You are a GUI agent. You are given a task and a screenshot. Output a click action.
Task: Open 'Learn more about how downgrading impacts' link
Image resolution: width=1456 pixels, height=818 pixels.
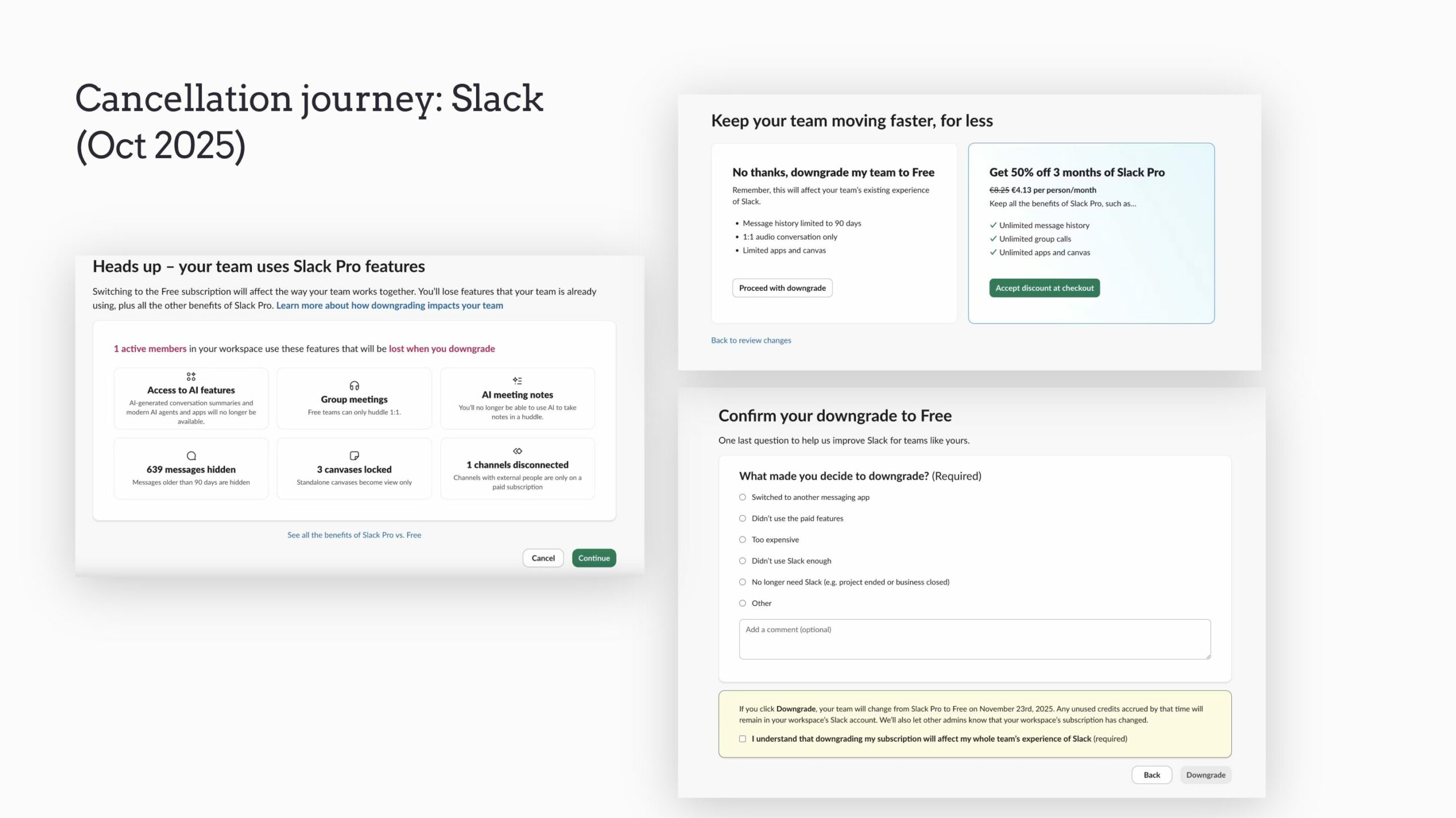[x=390, y=305]
